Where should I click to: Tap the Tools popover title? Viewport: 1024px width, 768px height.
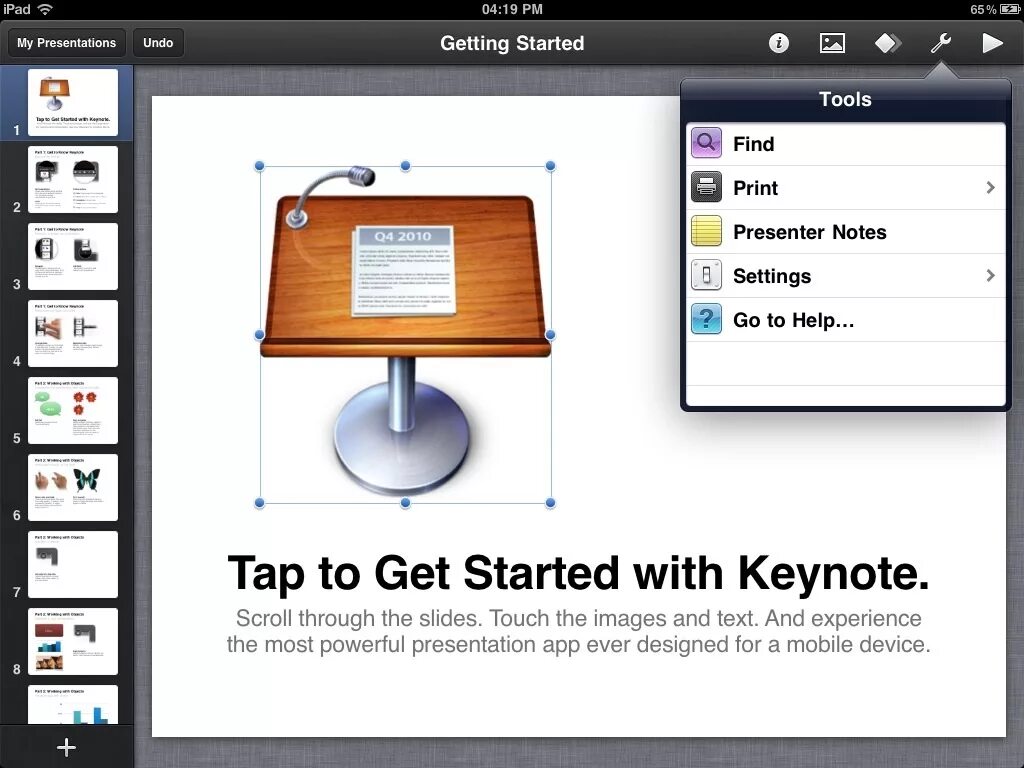tap(845, 99)
